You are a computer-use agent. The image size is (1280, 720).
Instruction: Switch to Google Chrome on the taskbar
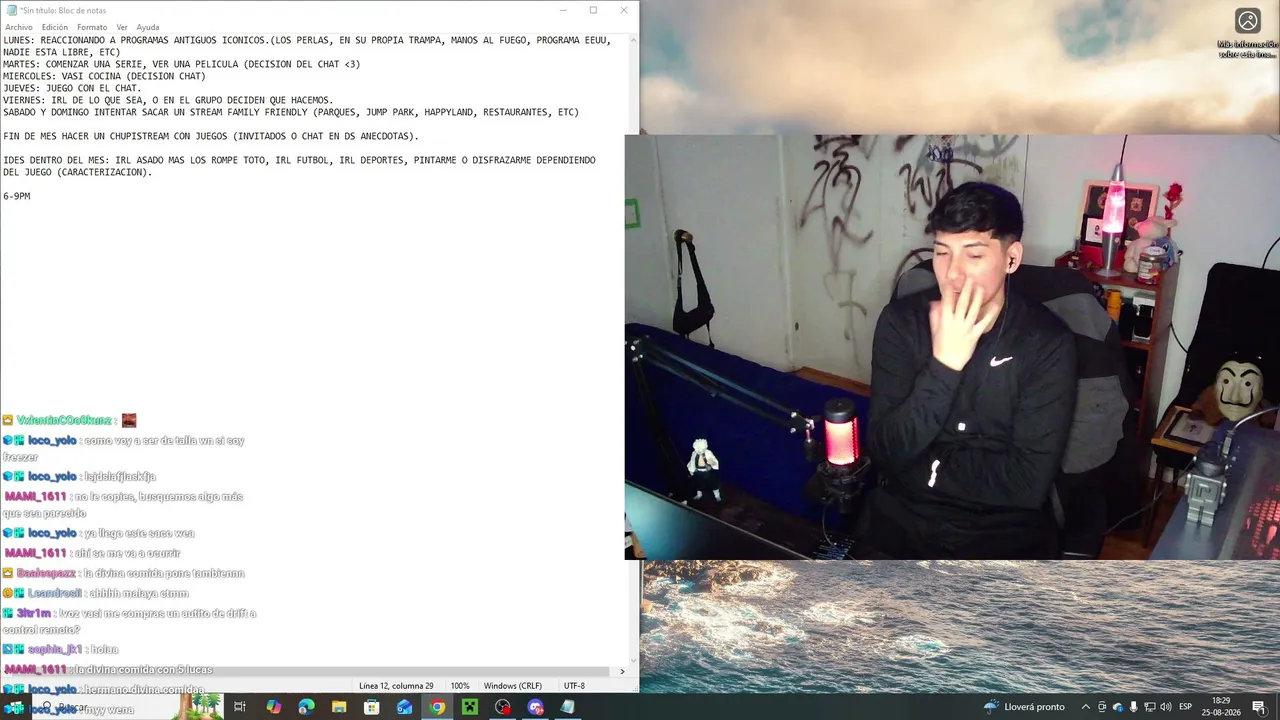tap(437, 707)
